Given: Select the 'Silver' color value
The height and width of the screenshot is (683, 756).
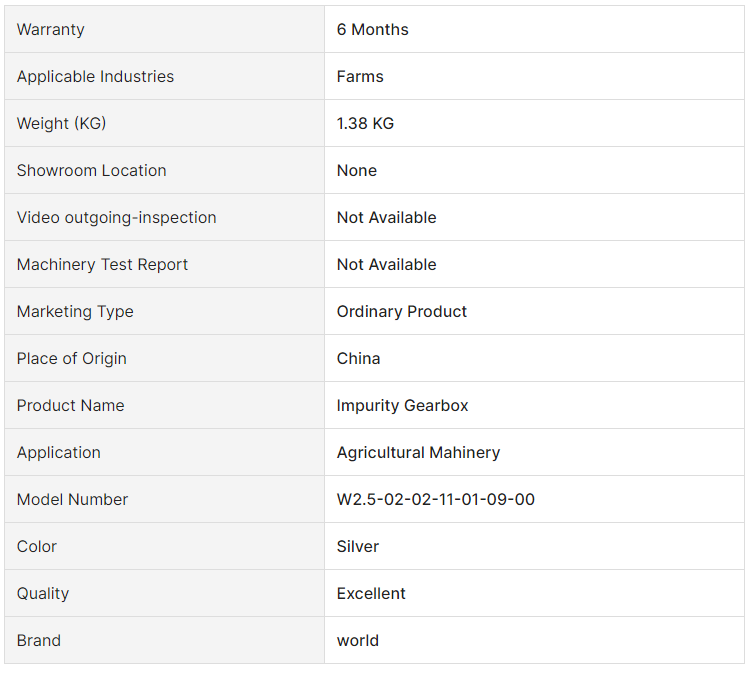Looking at the screenshot, I should pos(358,547).
